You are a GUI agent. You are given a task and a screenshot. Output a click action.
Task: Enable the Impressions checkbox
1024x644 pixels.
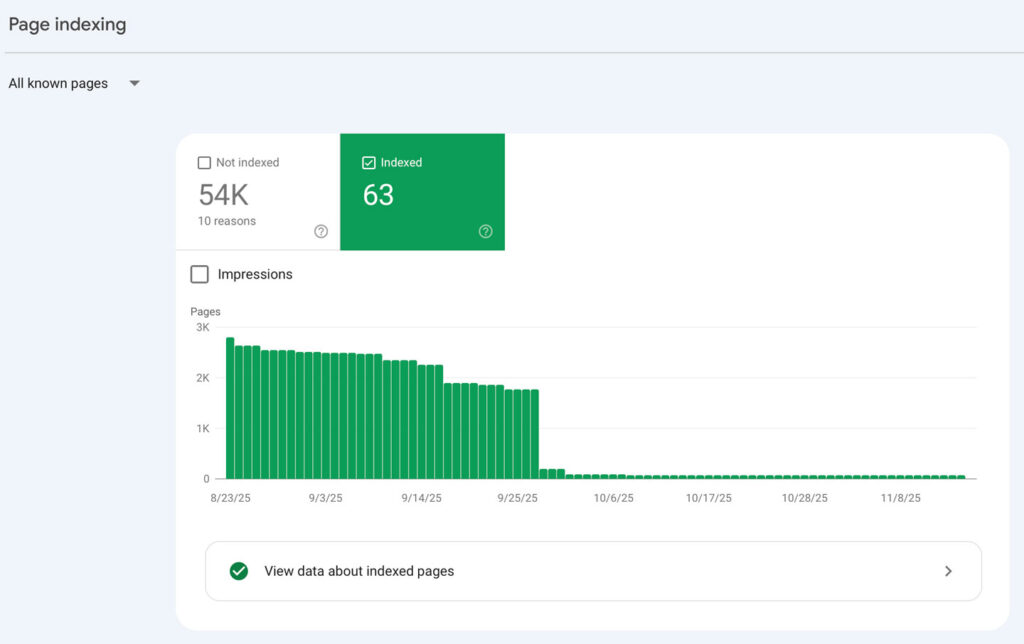pos(200,274)
